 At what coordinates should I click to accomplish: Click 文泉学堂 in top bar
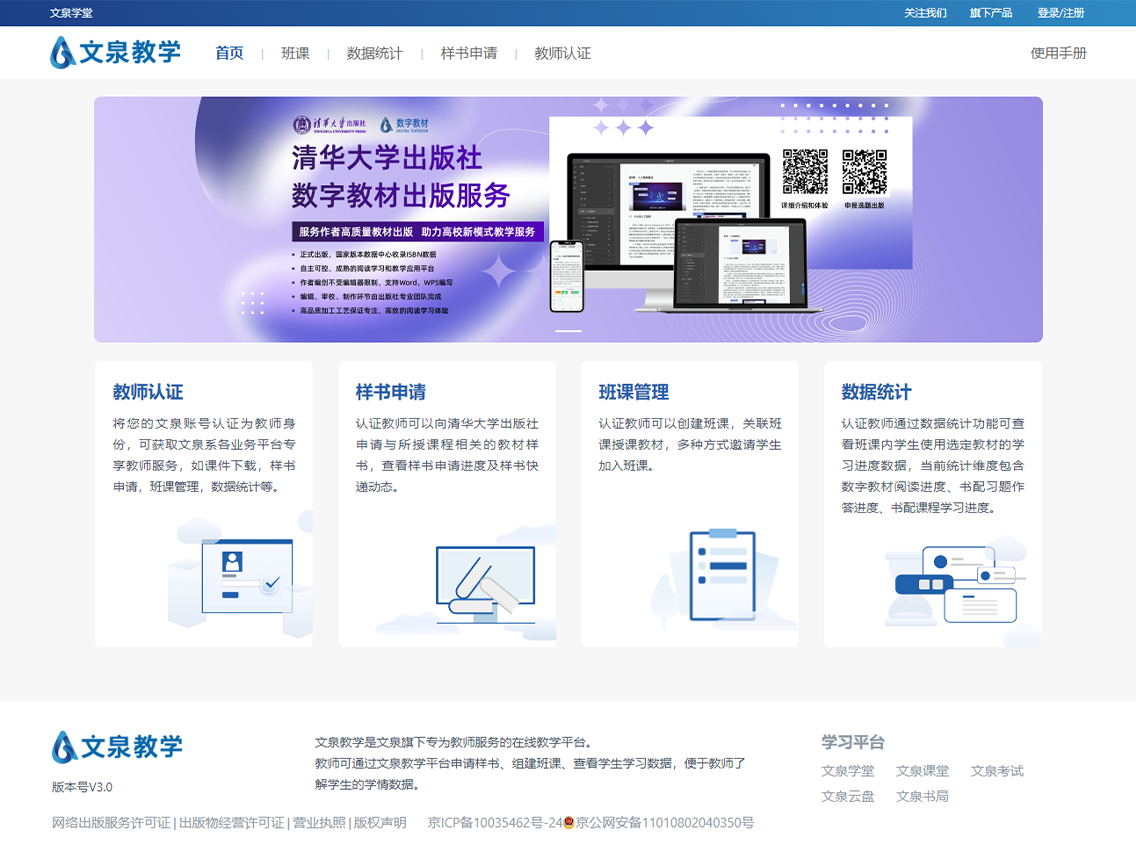[x=71, y=13]
